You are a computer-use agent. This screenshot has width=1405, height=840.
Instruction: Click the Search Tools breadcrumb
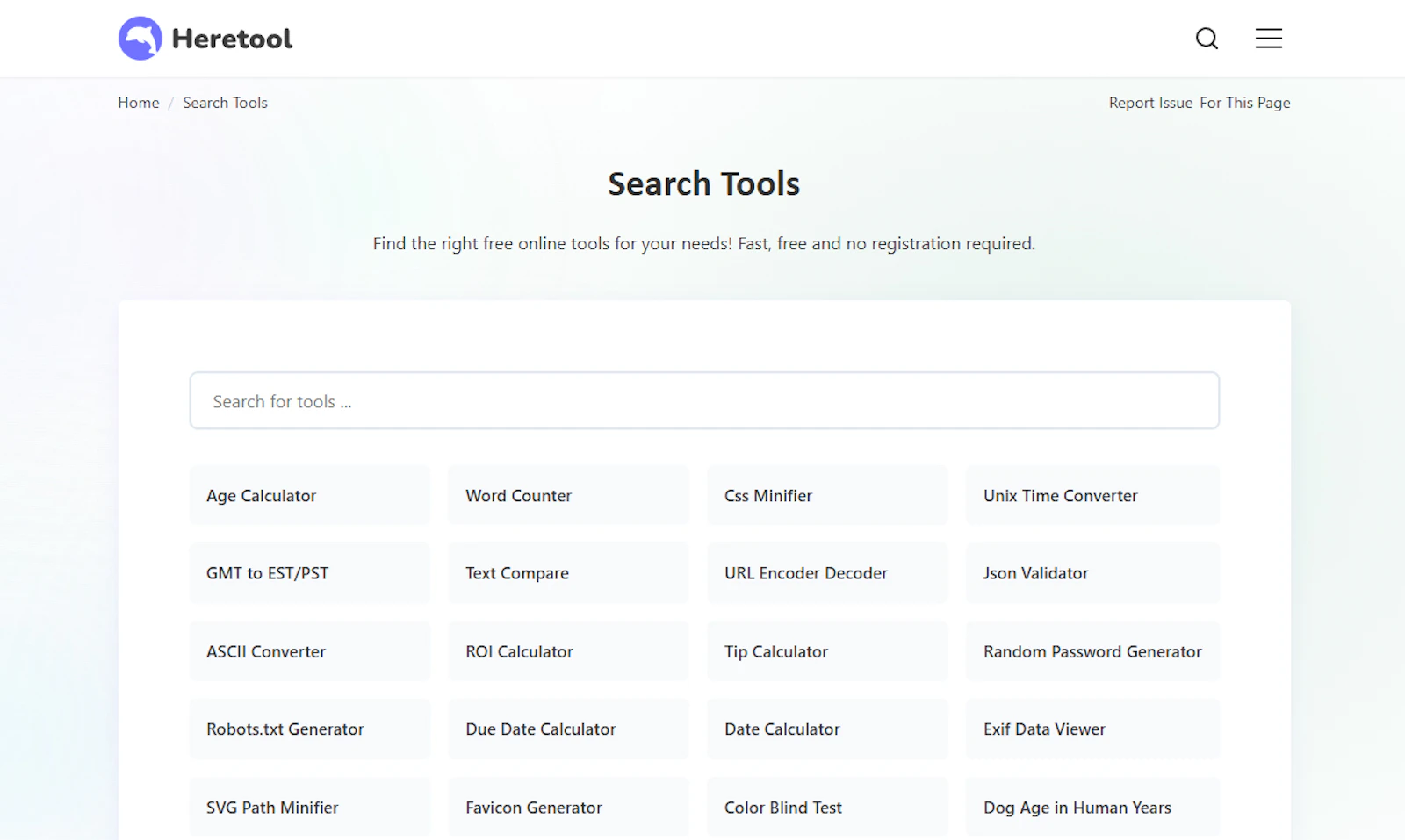[225, 103]
